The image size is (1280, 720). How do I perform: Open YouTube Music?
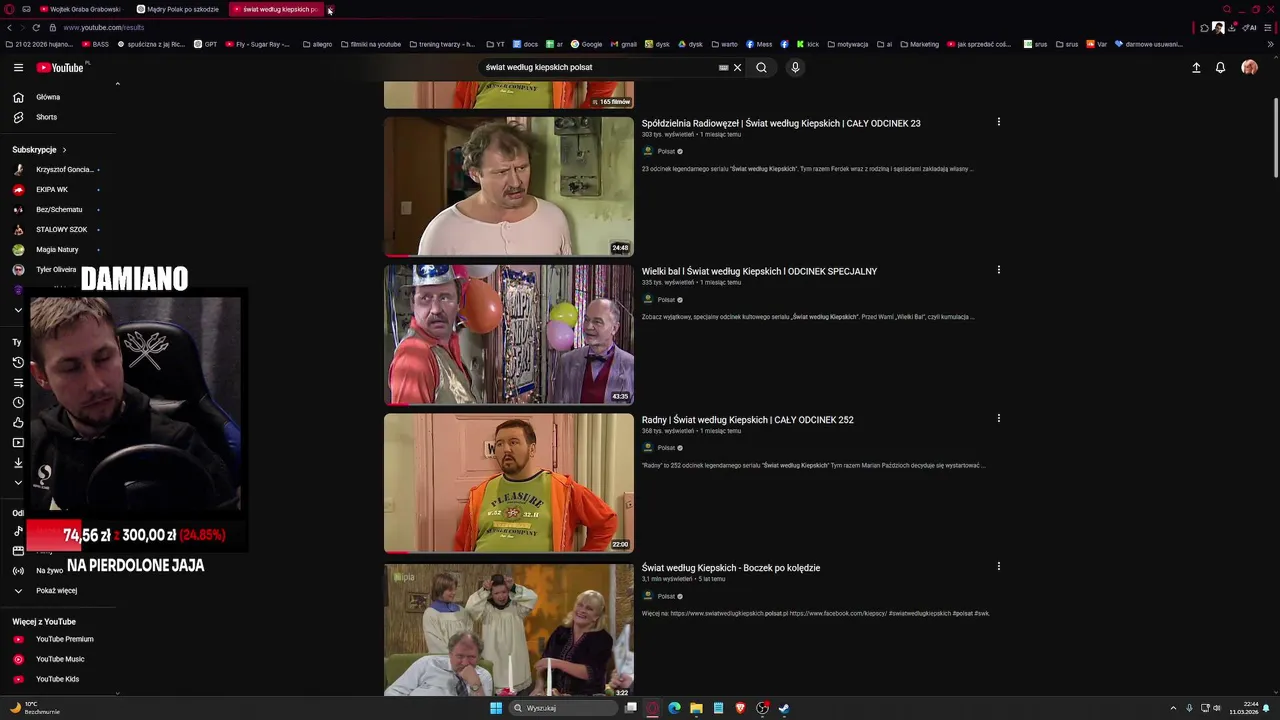62,659
